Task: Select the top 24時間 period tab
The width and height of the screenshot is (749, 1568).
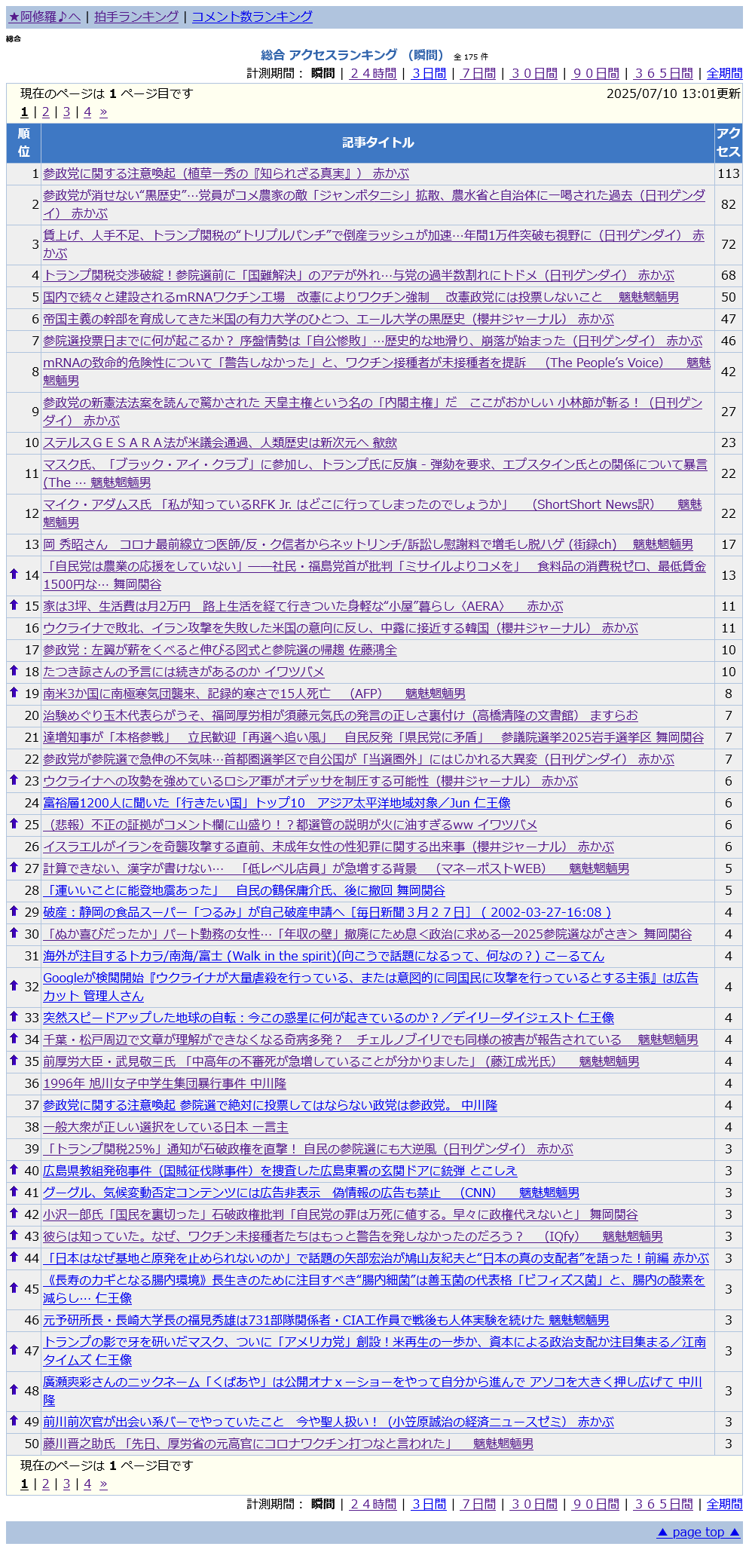Action: [373, 73]
